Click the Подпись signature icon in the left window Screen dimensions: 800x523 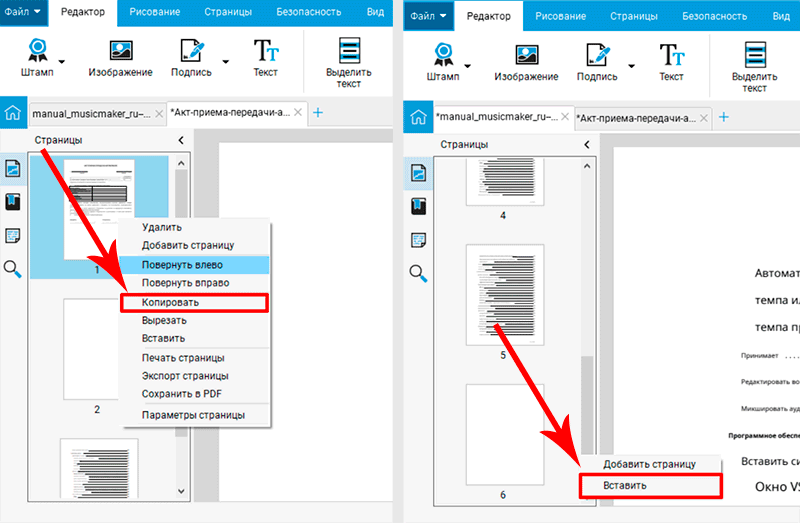192,51
